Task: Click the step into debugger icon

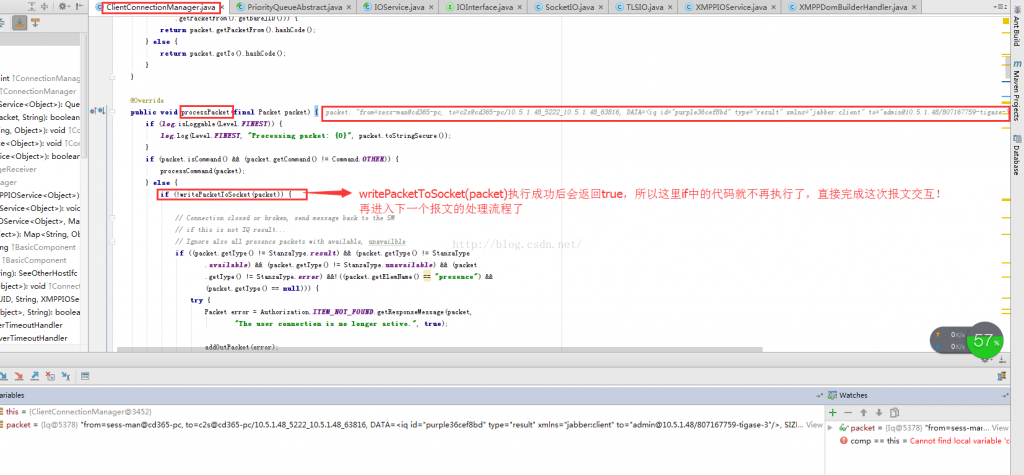Action: click(4, 376)
